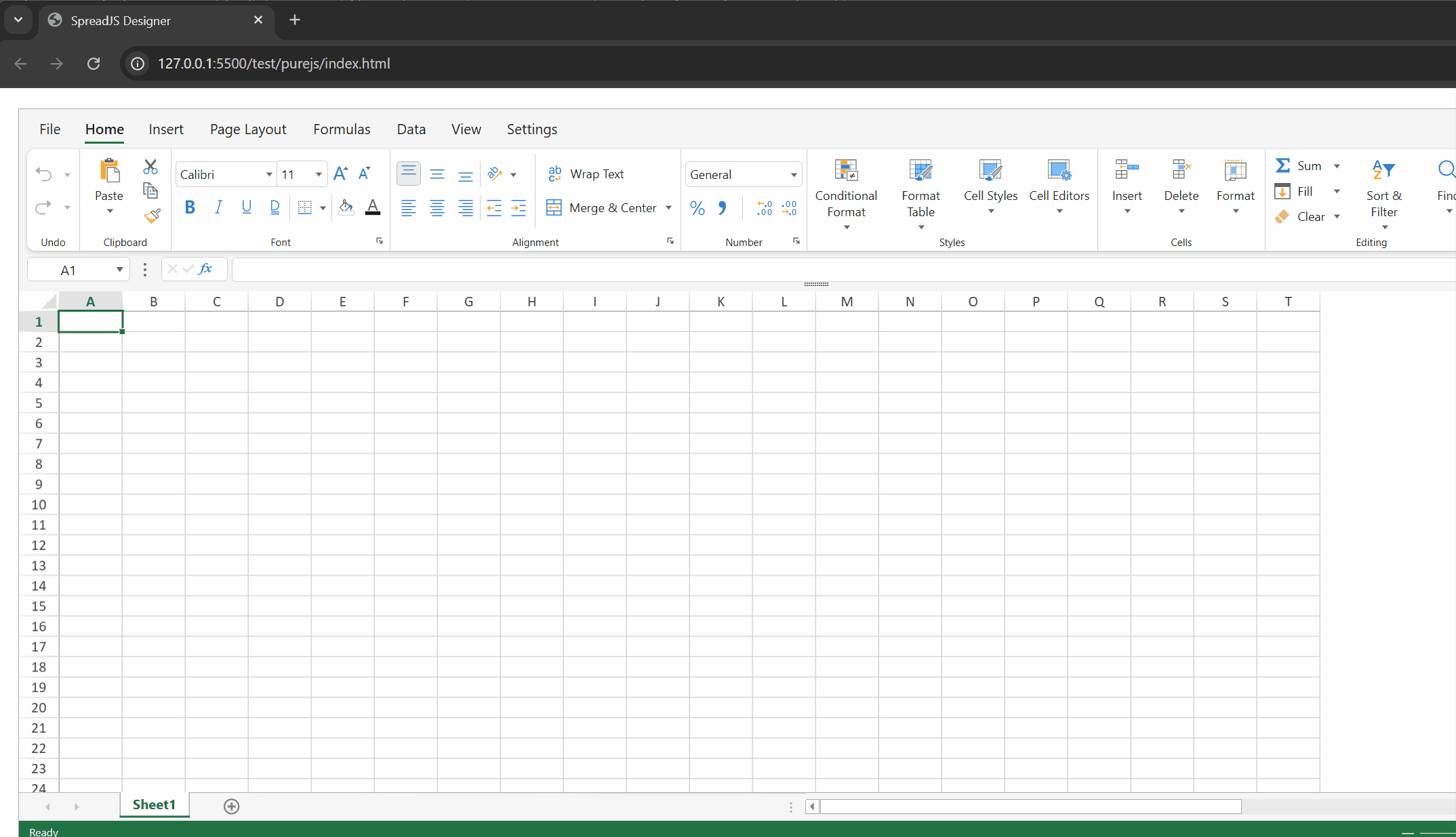
Task: Open the Calibri font family dropdown
Action: 269,175
